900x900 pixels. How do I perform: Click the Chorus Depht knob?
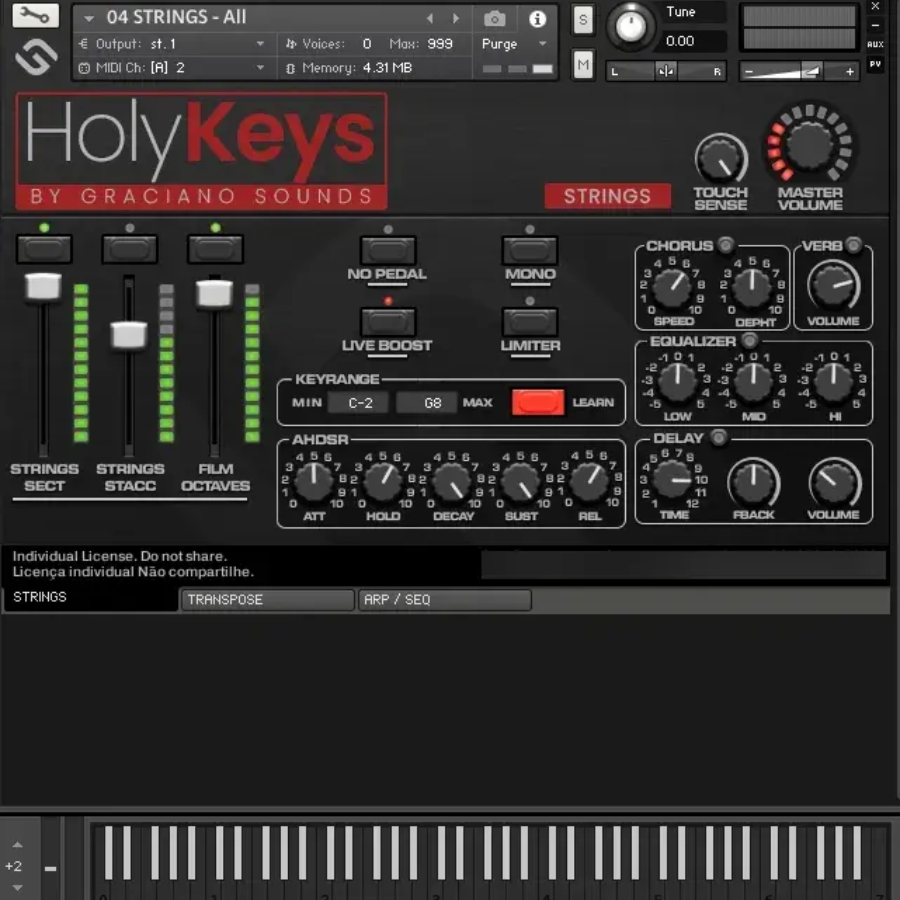[752, 288]
